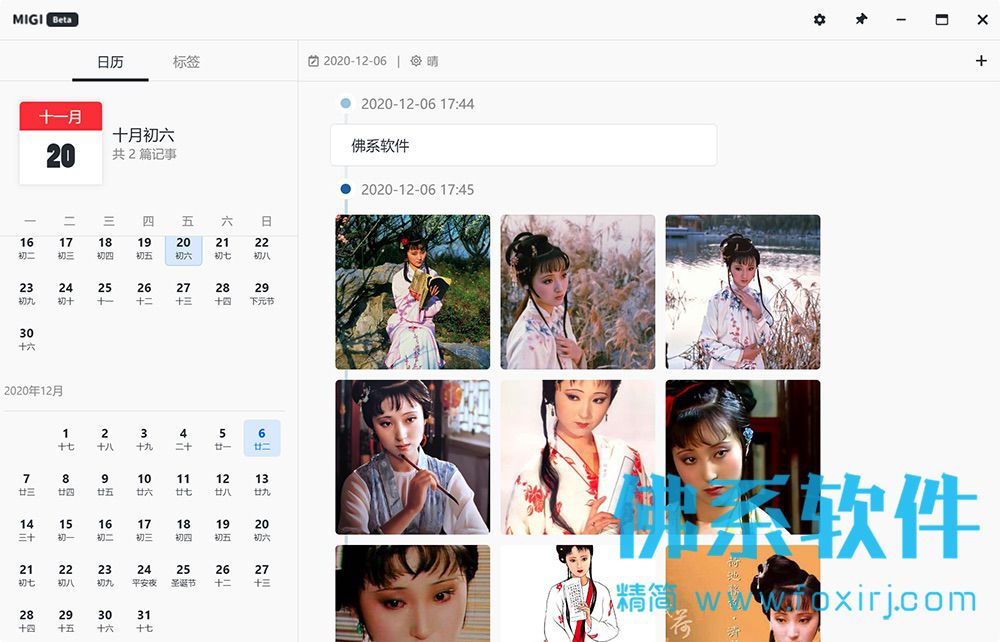Image resolution: width=1000 pixels, height=642 pixels.
Task: Select November 21 in calendar
Action: pyautogui.click(x=223, y=248)
